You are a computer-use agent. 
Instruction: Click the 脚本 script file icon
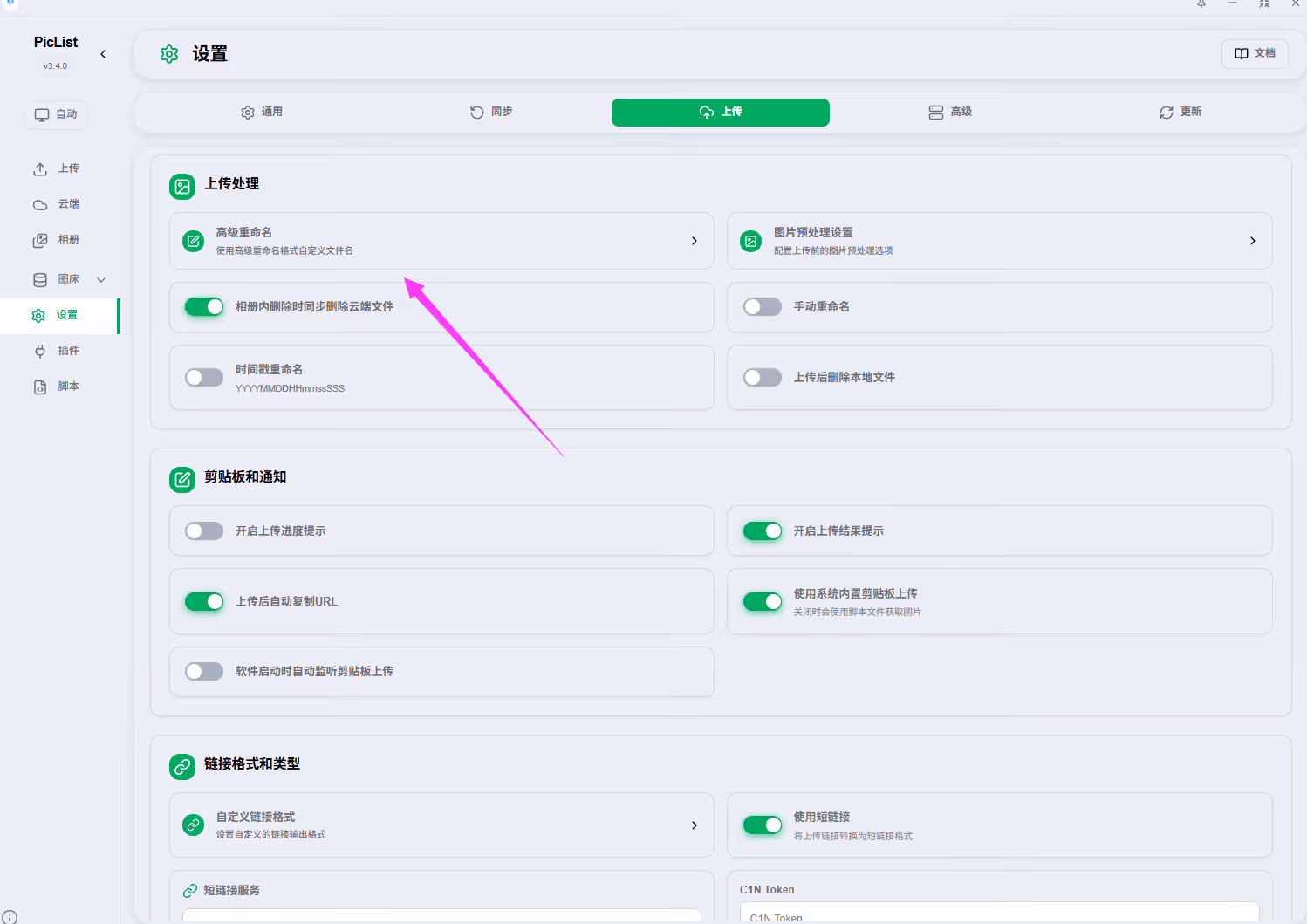point(40,387)
